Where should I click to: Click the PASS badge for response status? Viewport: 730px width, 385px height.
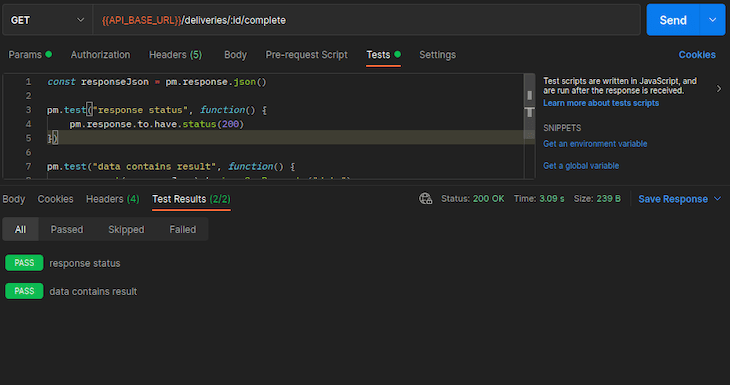pos(24,263)
